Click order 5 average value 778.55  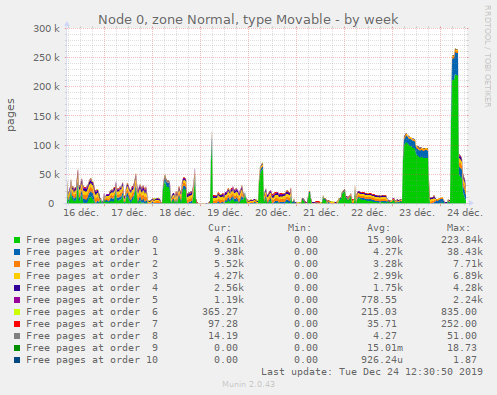(379, 300)
